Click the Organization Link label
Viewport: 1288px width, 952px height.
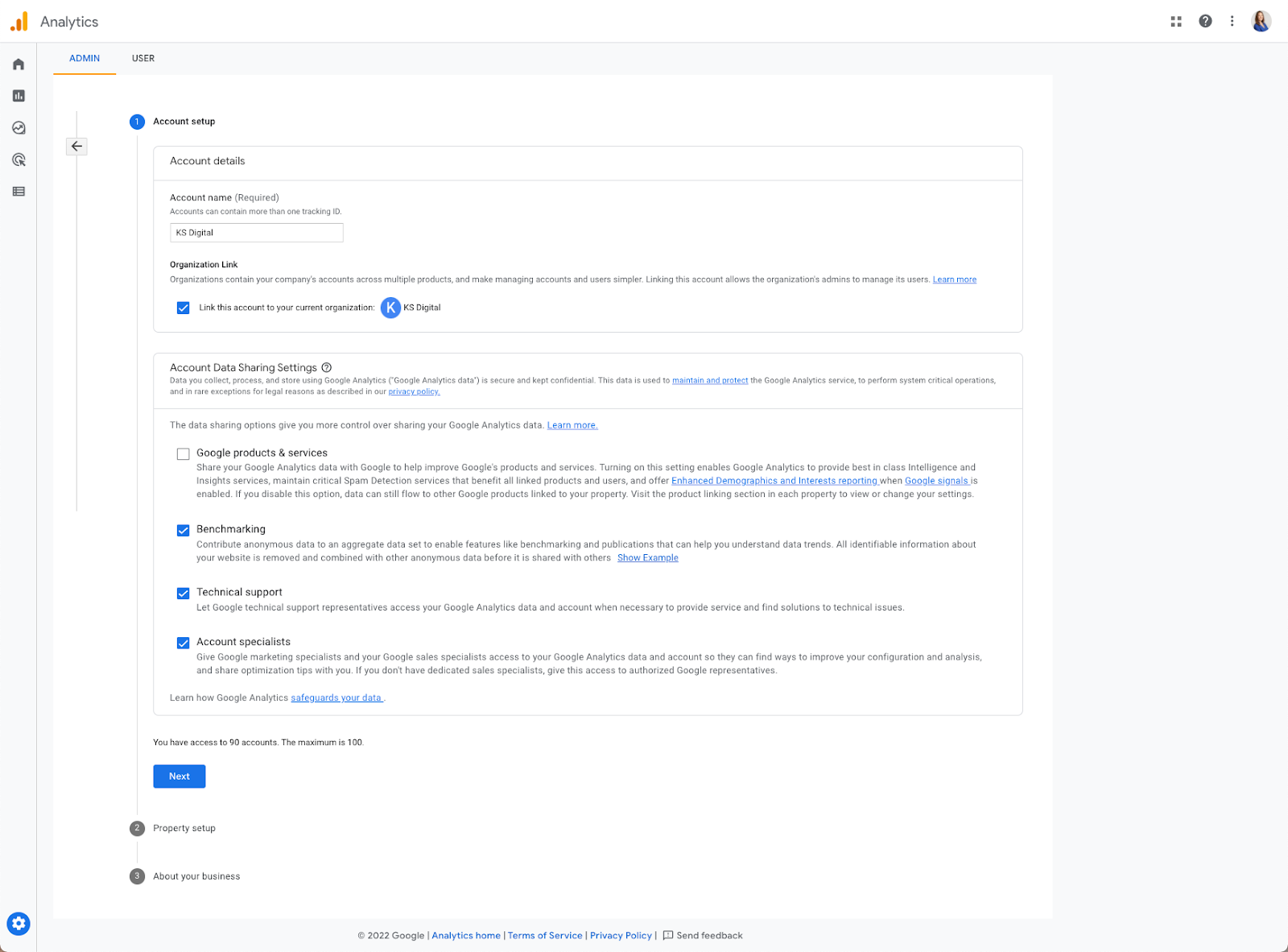204,264
